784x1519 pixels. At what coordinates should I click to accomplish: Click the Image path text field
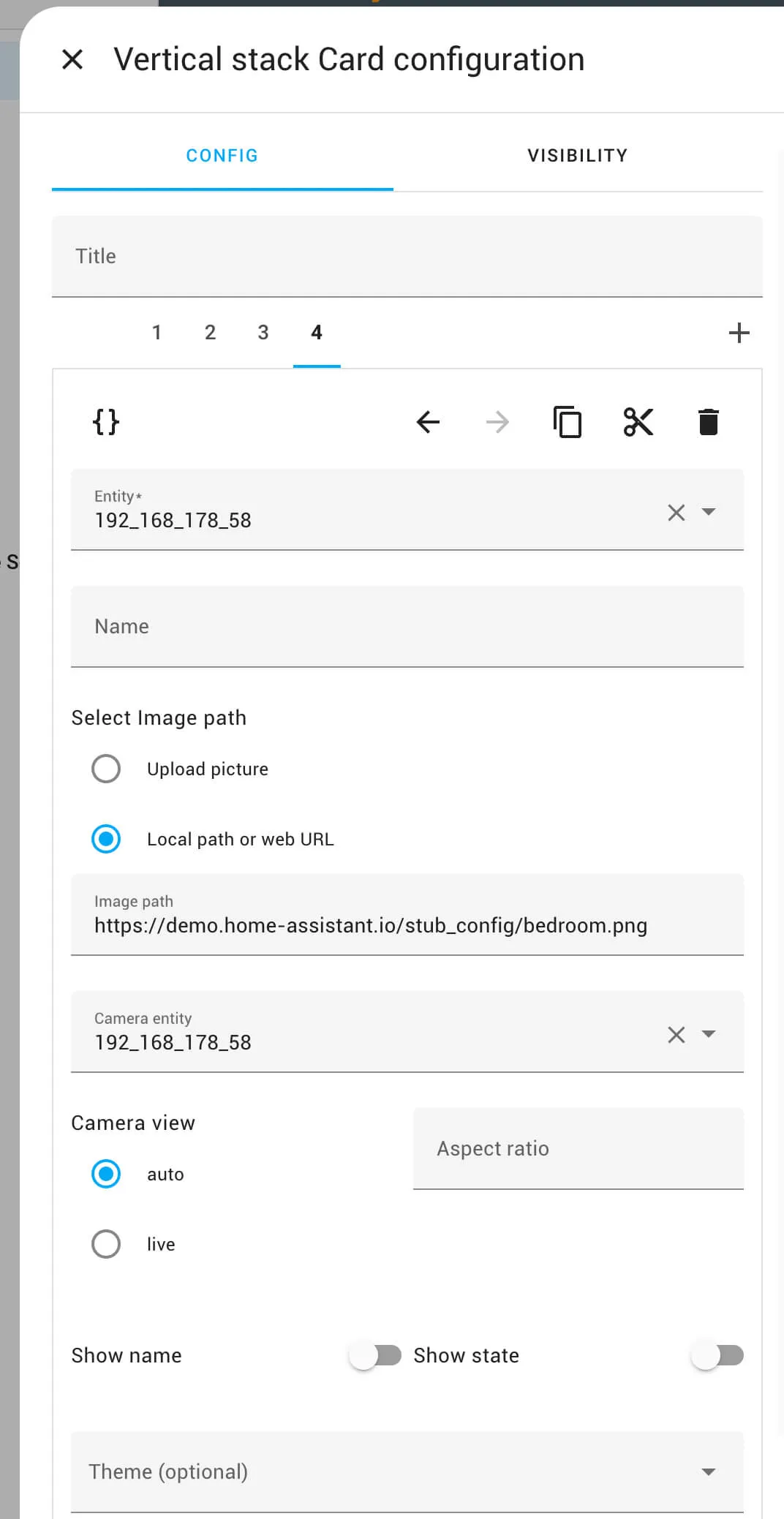click(x=407, y=914)
